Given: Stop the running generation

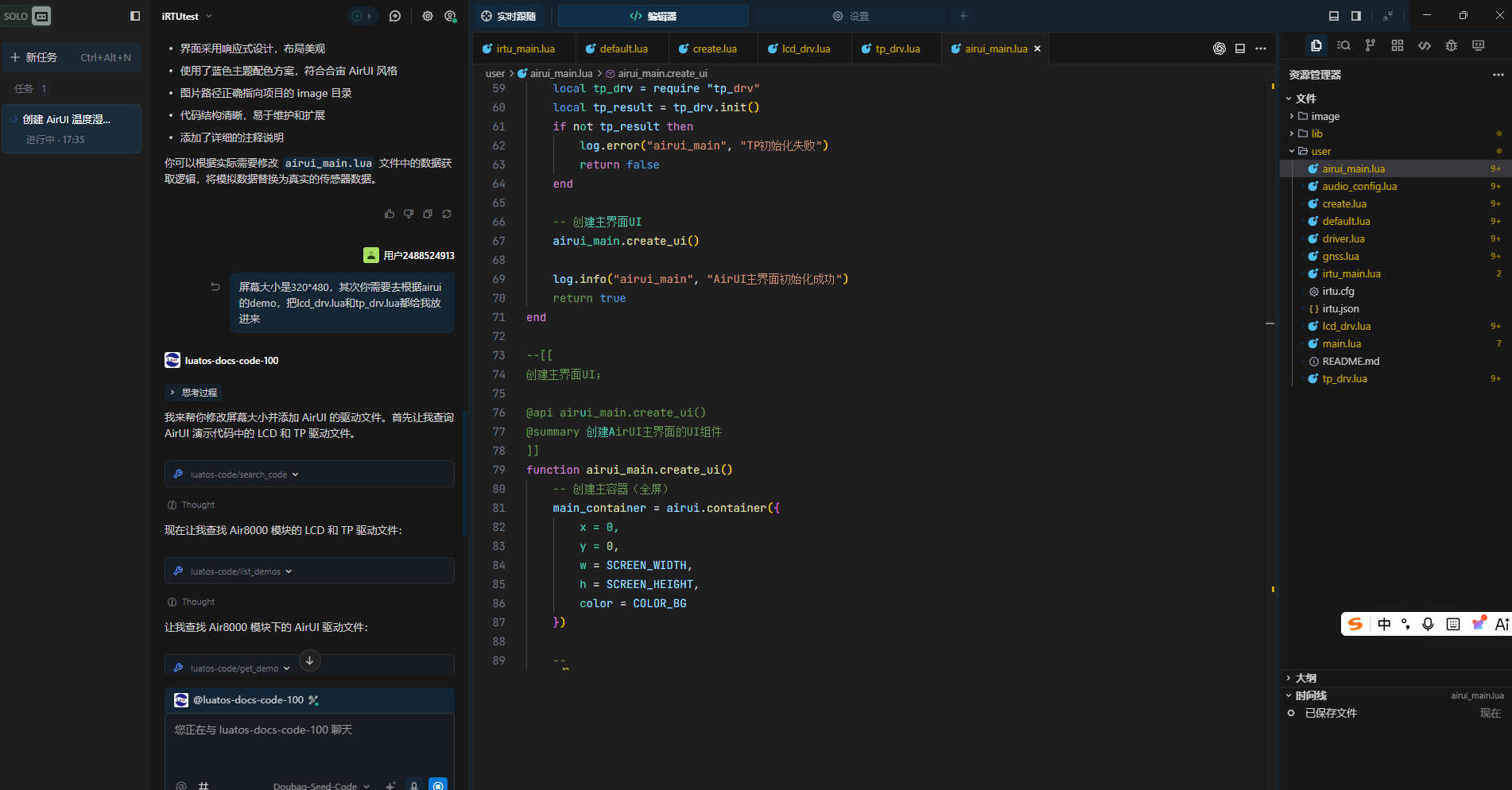Looking at the screenshot, I should tap(438, 784).
